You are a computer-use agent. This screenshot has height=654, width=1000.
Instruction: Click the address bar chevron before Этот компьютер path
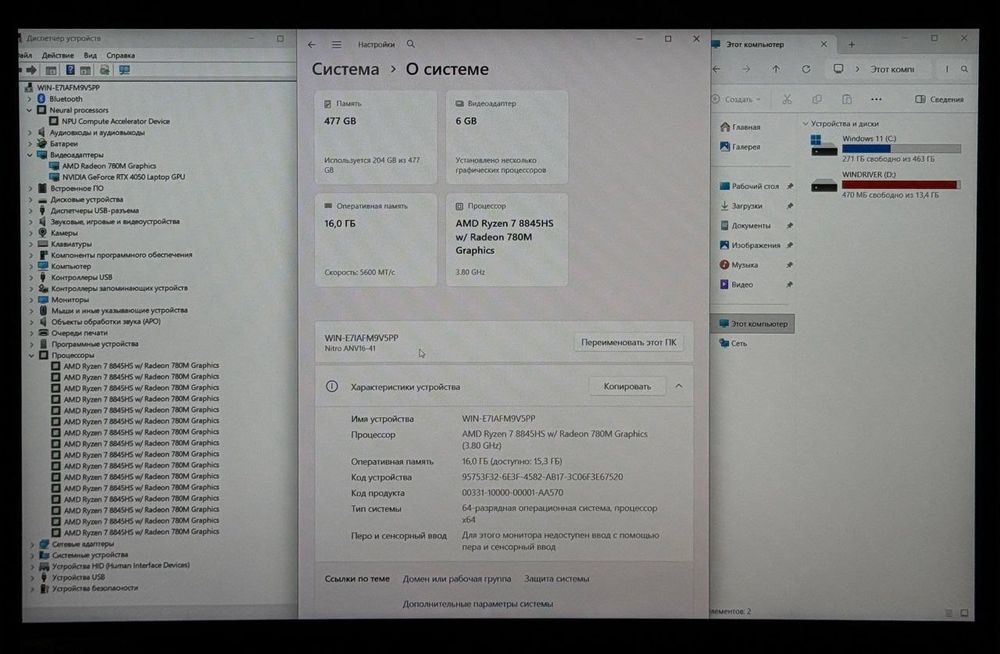tap(858, 69)
